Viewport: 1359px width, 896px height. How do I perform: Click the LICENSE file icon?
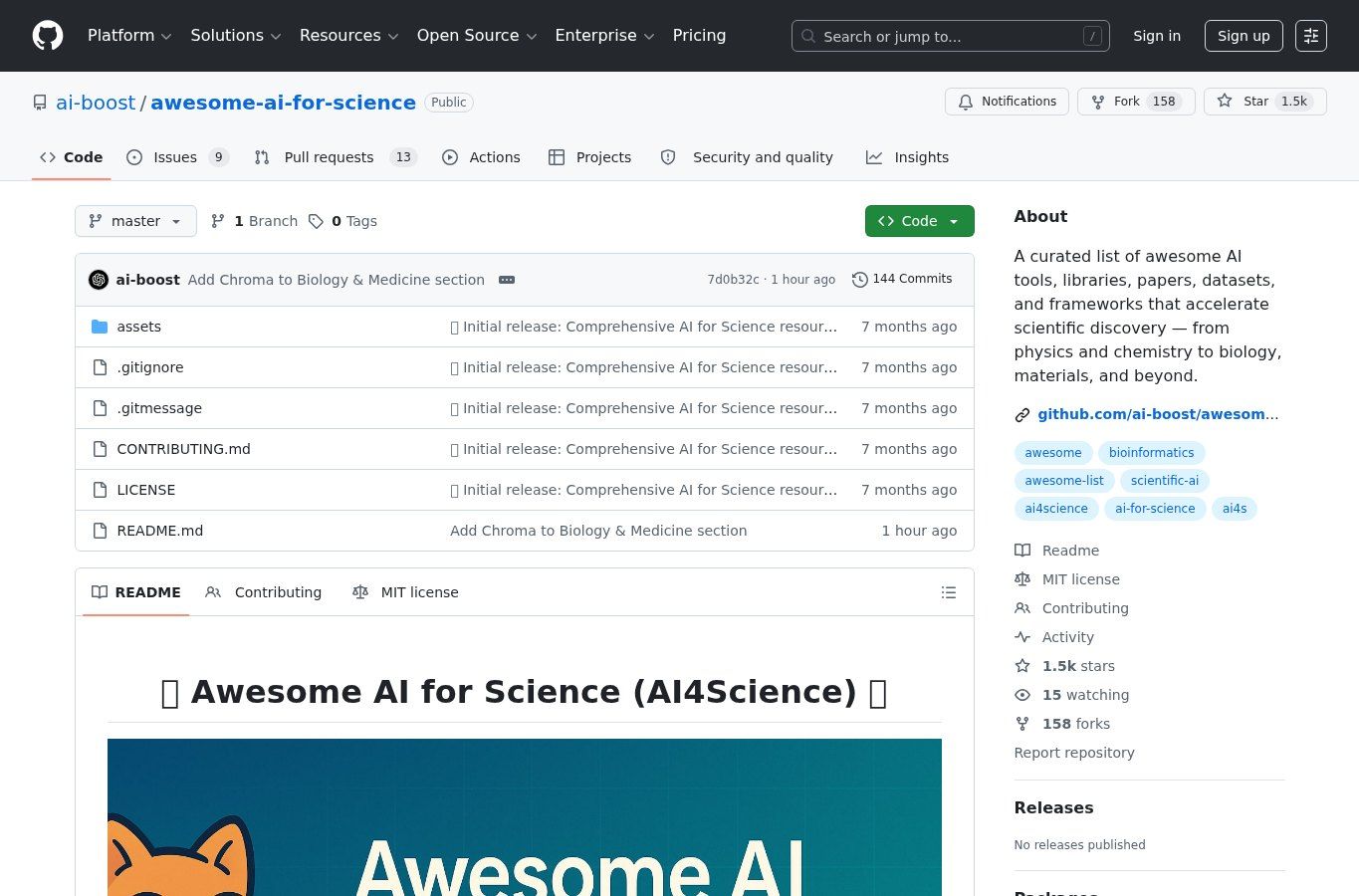click(x=100, y=490)
